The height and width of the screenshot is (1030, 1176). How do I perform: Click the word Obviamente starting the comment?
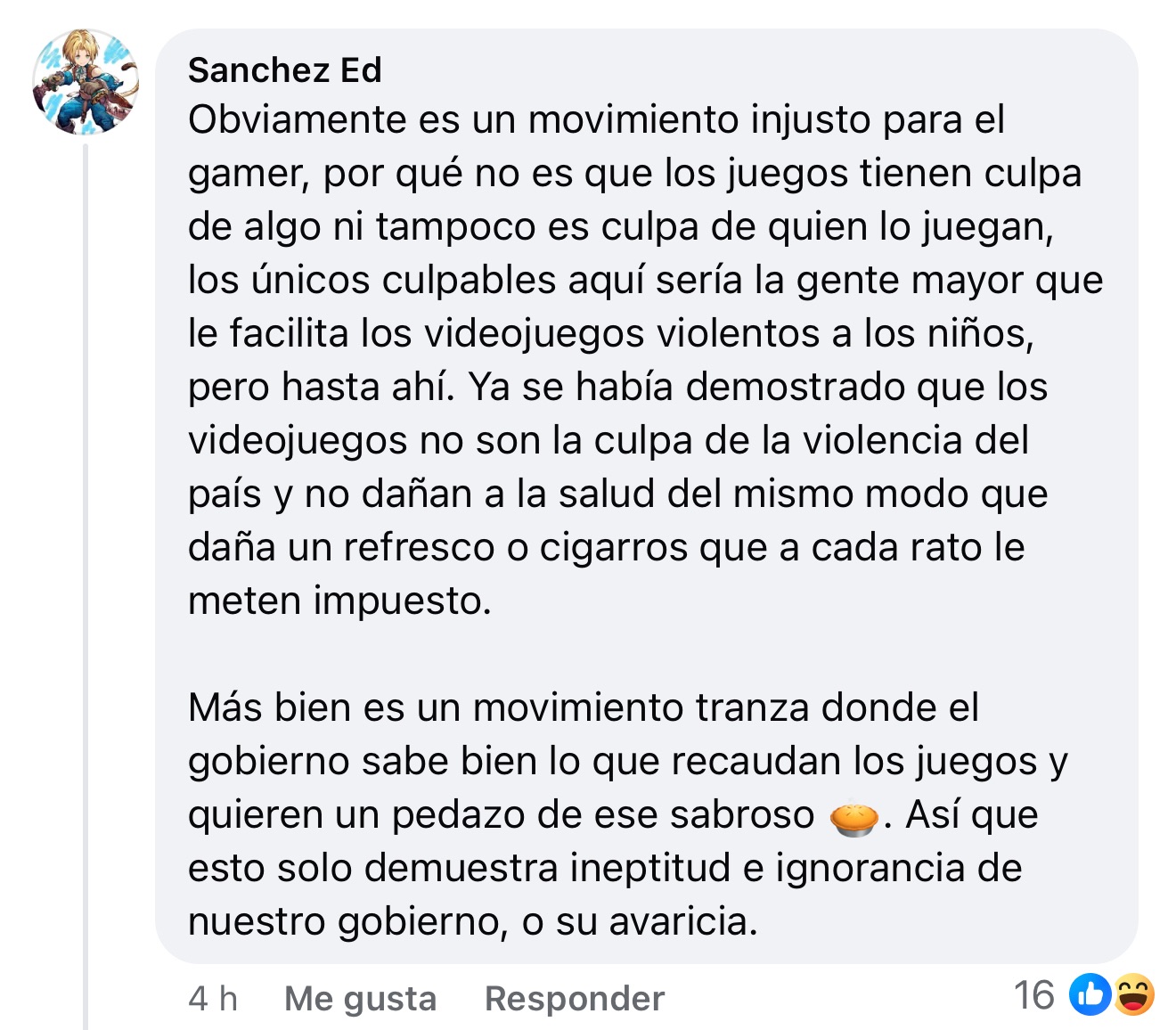pyautogui.click(x=297, y=119)
